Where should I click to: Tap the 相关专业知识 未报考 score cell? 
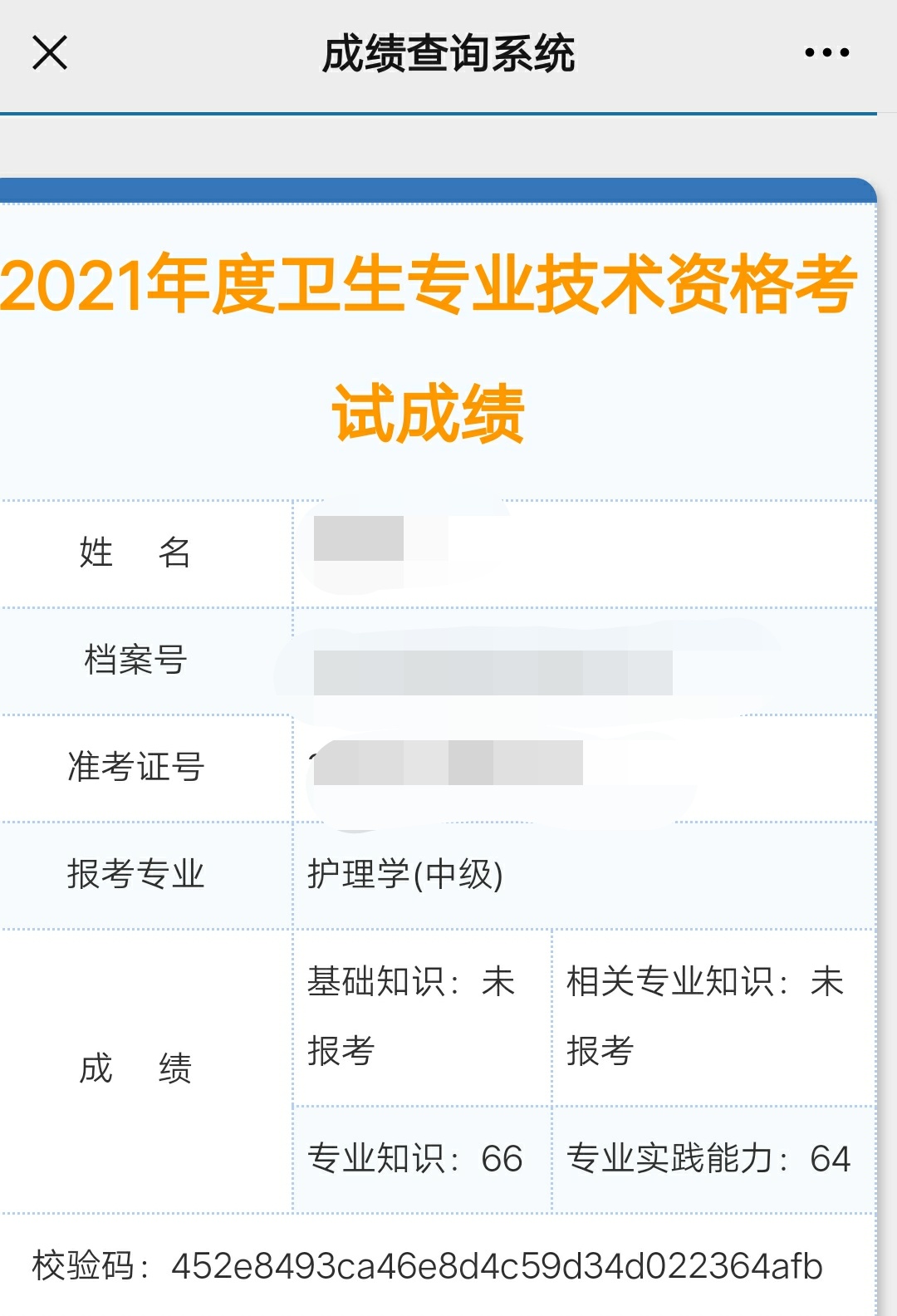[710, 1012]
